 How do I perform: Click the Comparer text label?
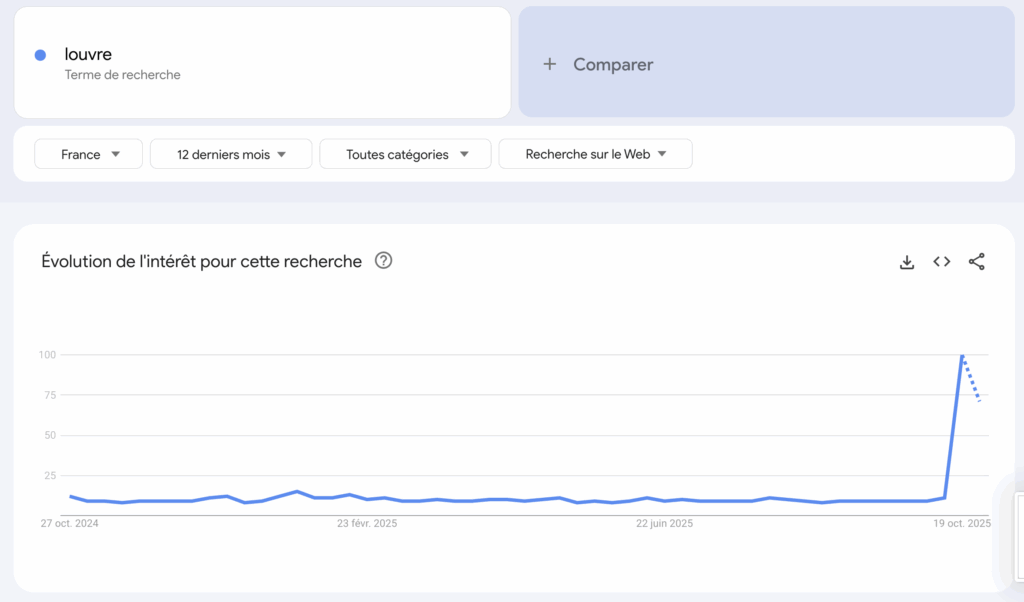click(613, 64)
